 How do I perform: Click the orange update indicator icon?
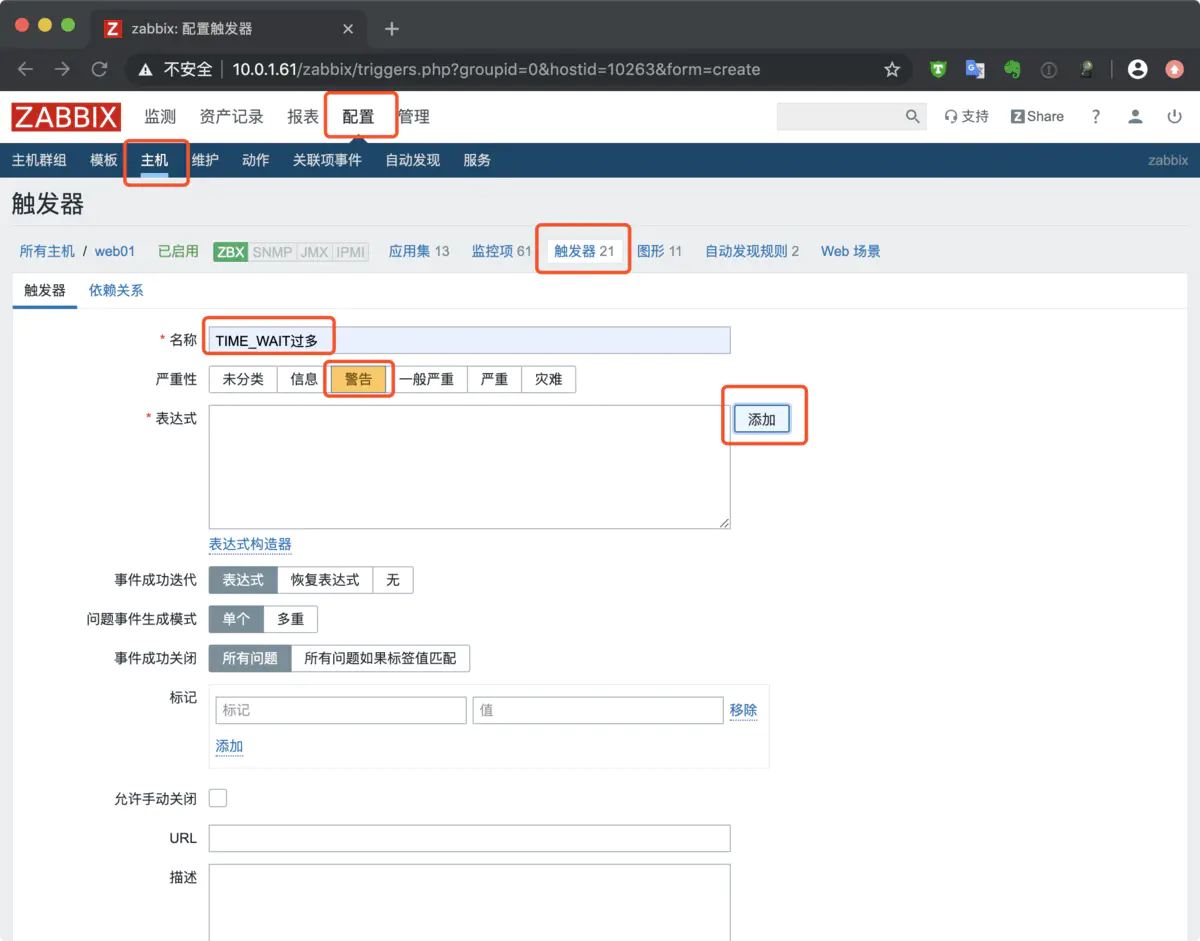coord(1175,69)
